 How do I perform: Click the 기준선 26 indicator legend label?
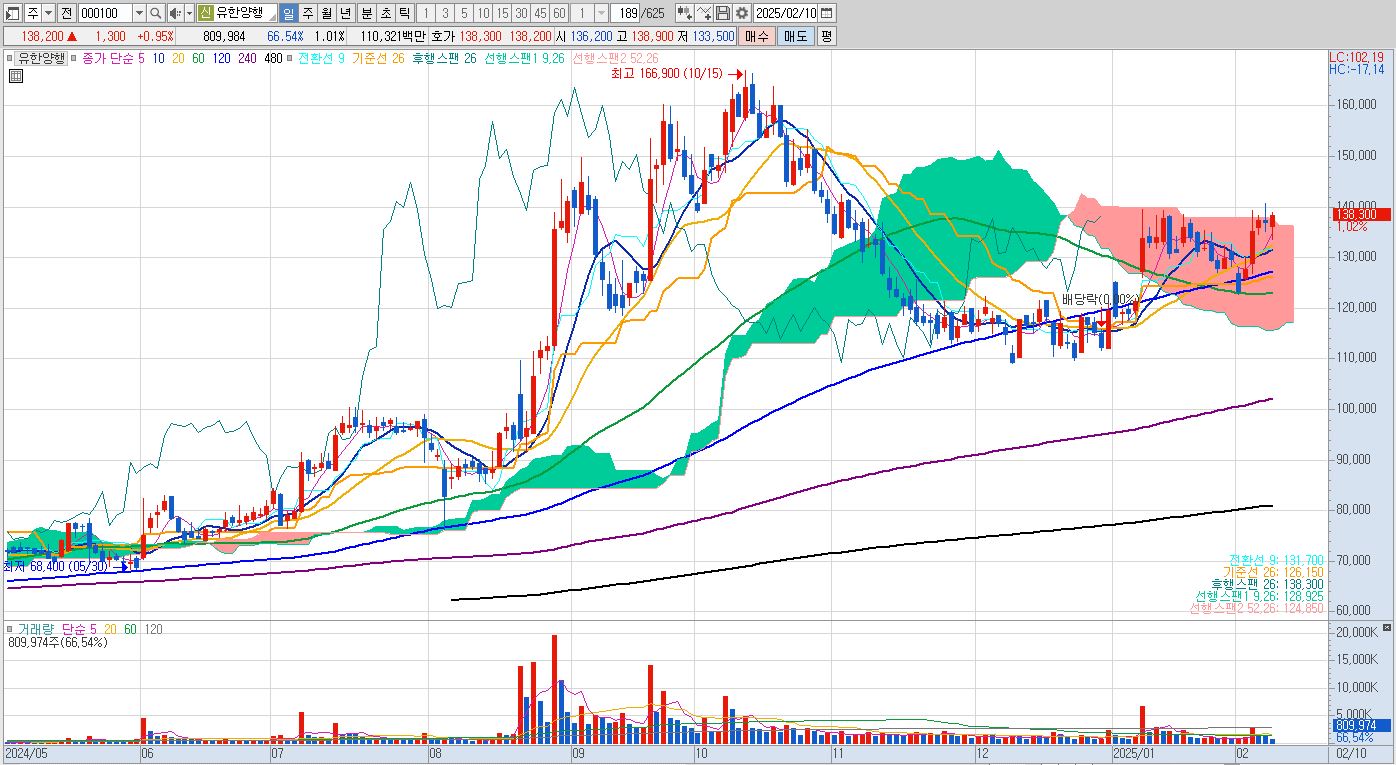(x=378, y=58)
